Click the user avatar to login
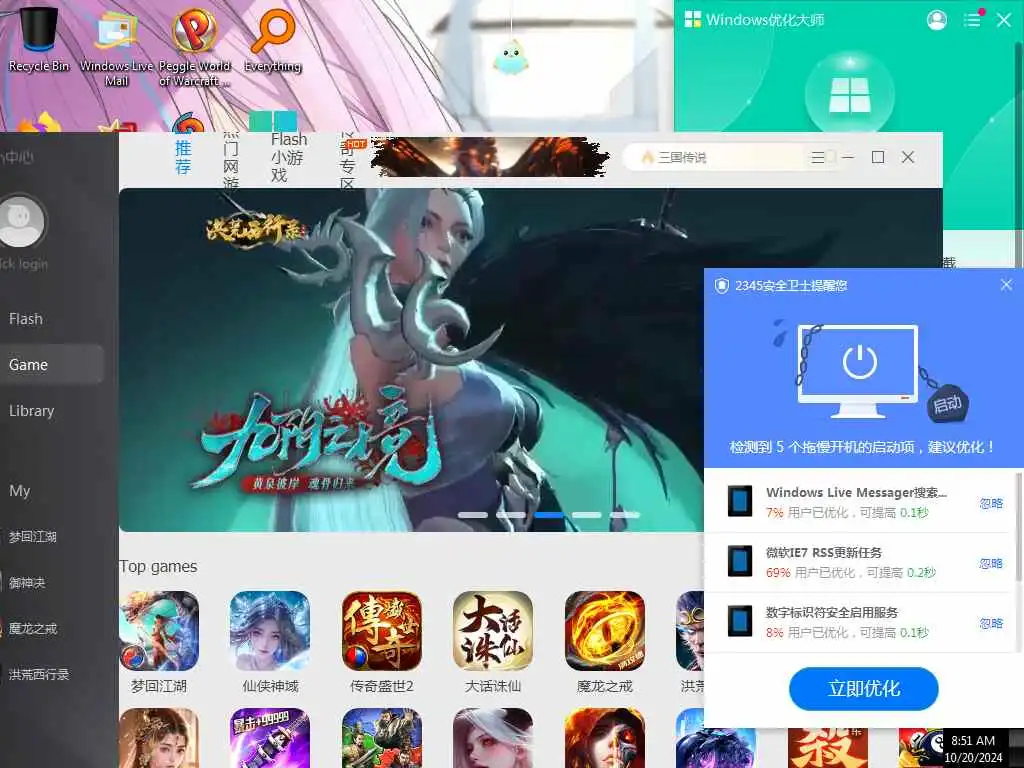 pos(22,221)
